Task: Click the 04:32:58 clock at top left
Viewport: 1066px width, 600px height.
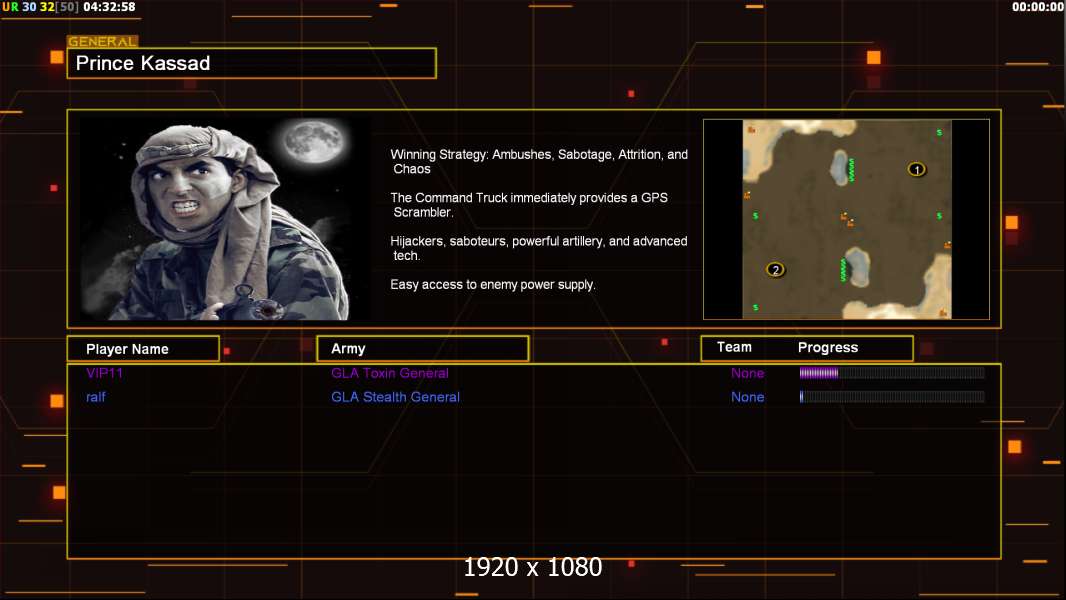Action: point(109,7)
